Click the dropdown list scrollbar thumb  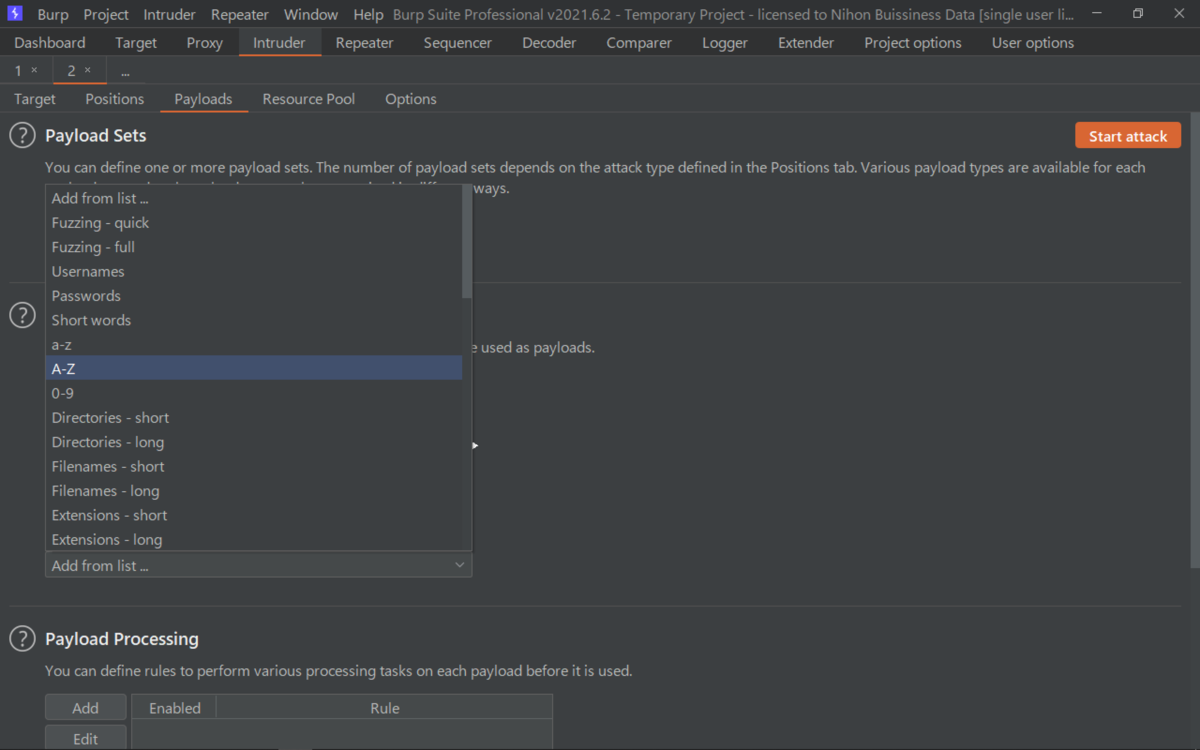coord(467,242)
